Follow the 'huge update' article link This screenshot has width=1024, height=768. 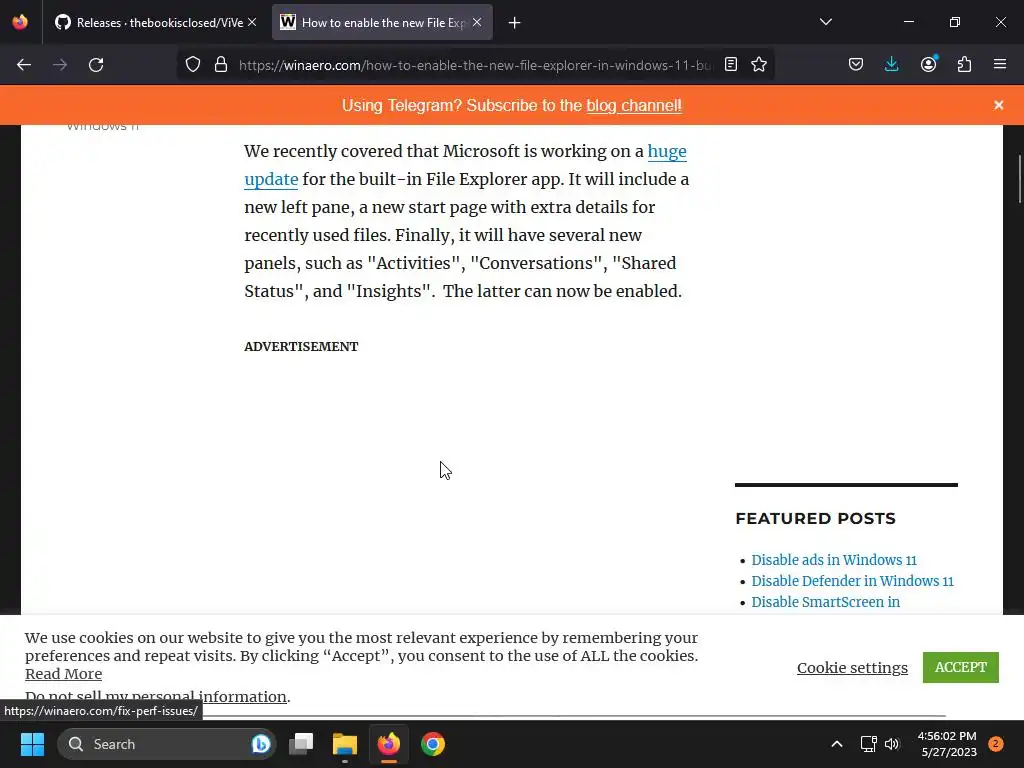click(x=667, y=152)
